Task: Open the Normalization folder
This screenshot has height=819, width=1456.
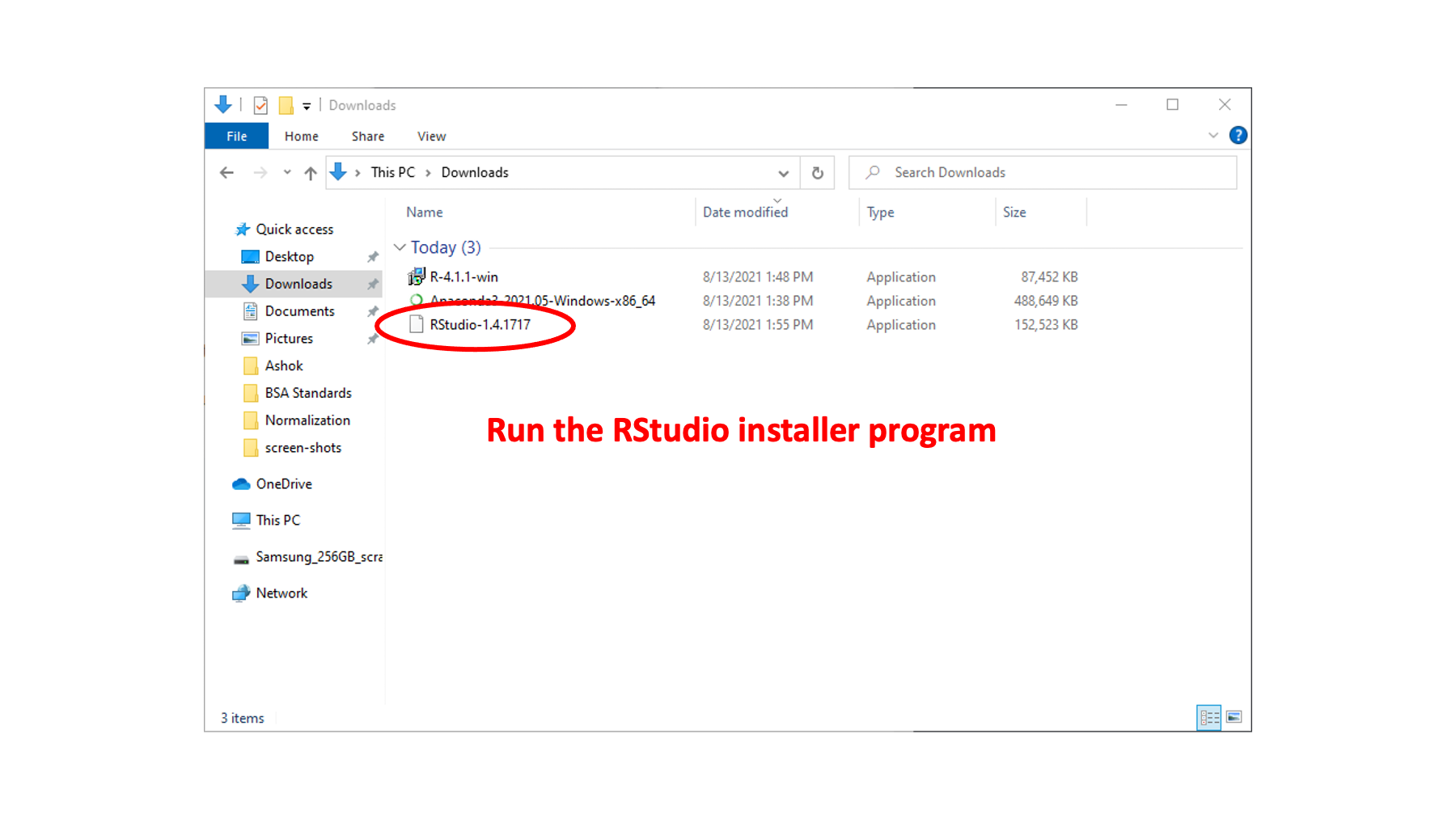Action: tap(307, 420)
